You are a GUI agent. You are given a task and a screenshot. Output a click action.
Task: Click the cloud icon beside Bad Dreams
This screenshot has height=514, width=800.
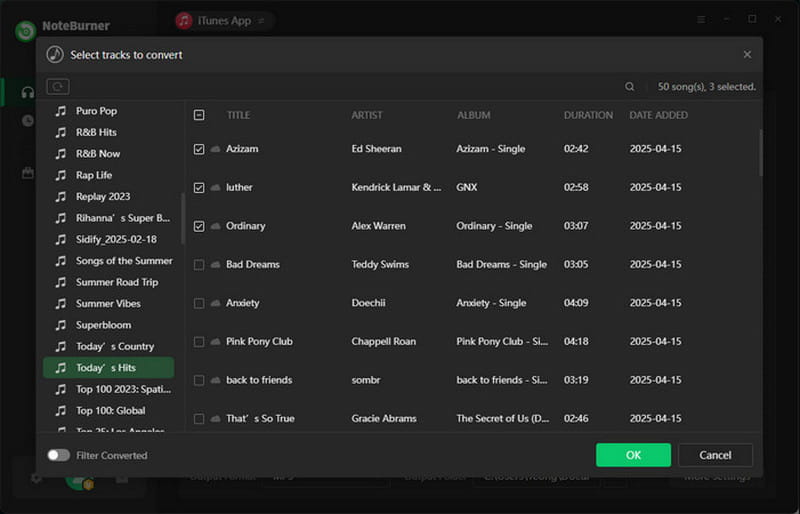(x=216, y=264)
